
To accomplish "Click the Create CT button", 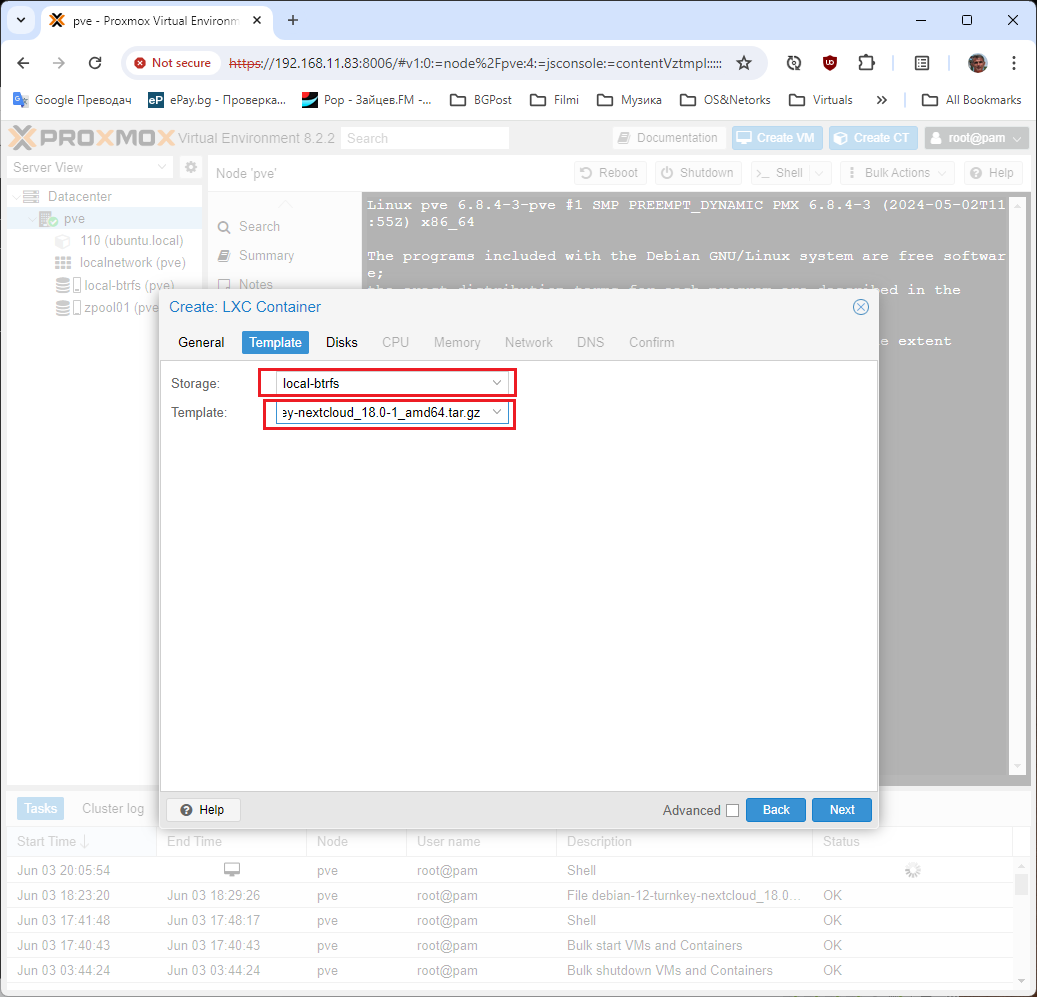I will [873, 138].
